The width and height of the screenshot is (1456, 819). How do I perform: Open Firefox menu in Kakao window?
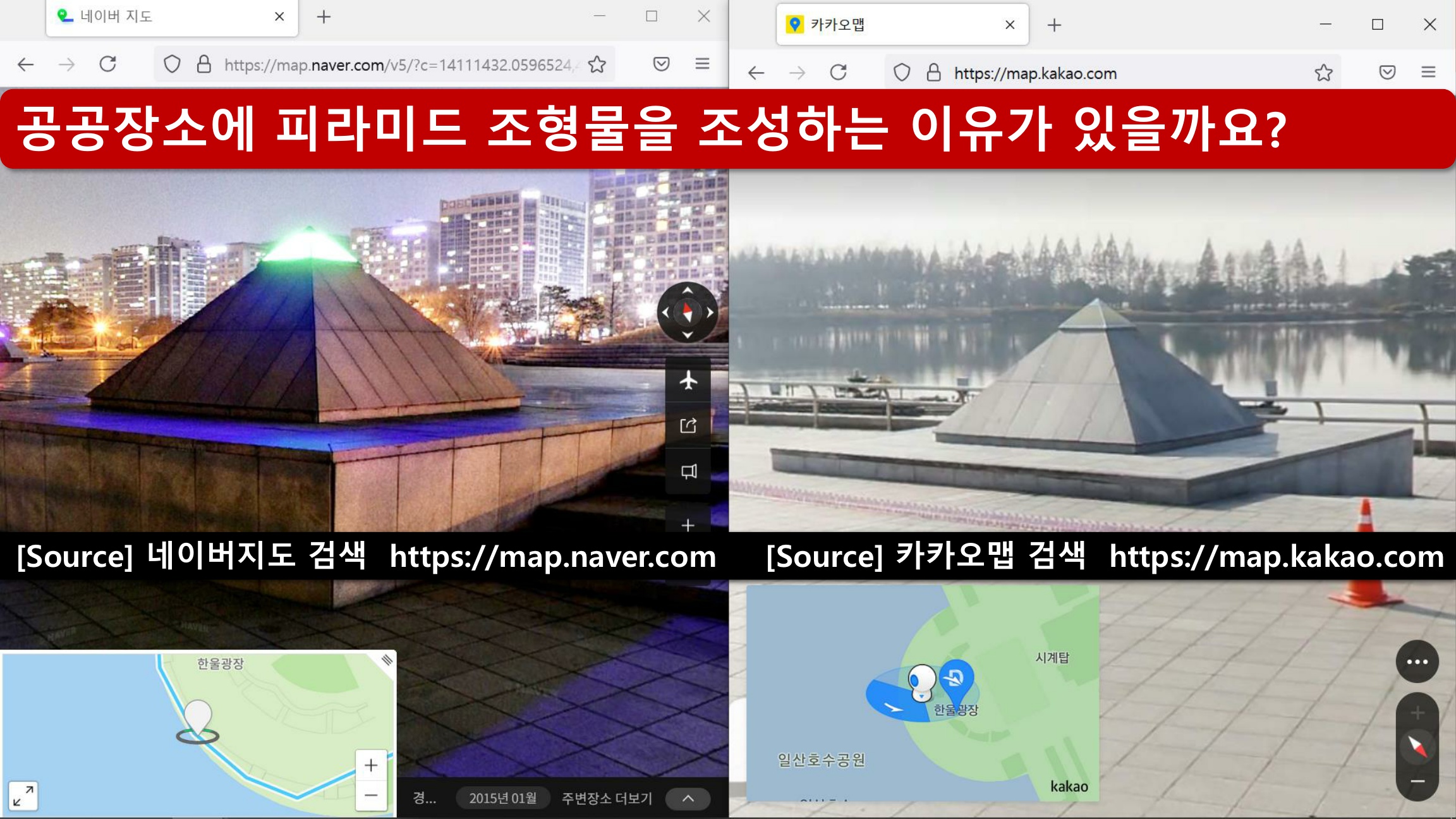(x=1428, y=73)
